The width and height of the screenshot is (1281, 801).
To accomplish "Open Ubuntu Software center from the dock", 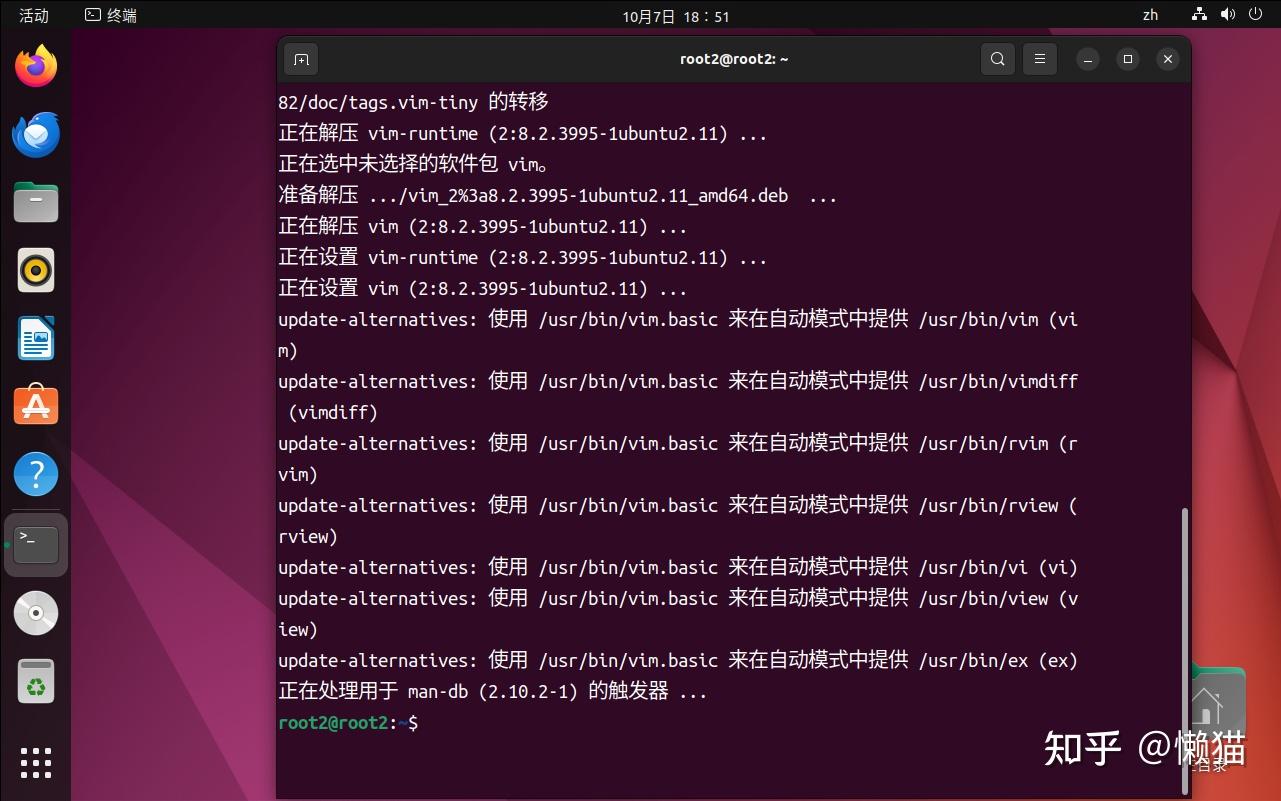I will [35, 405].
